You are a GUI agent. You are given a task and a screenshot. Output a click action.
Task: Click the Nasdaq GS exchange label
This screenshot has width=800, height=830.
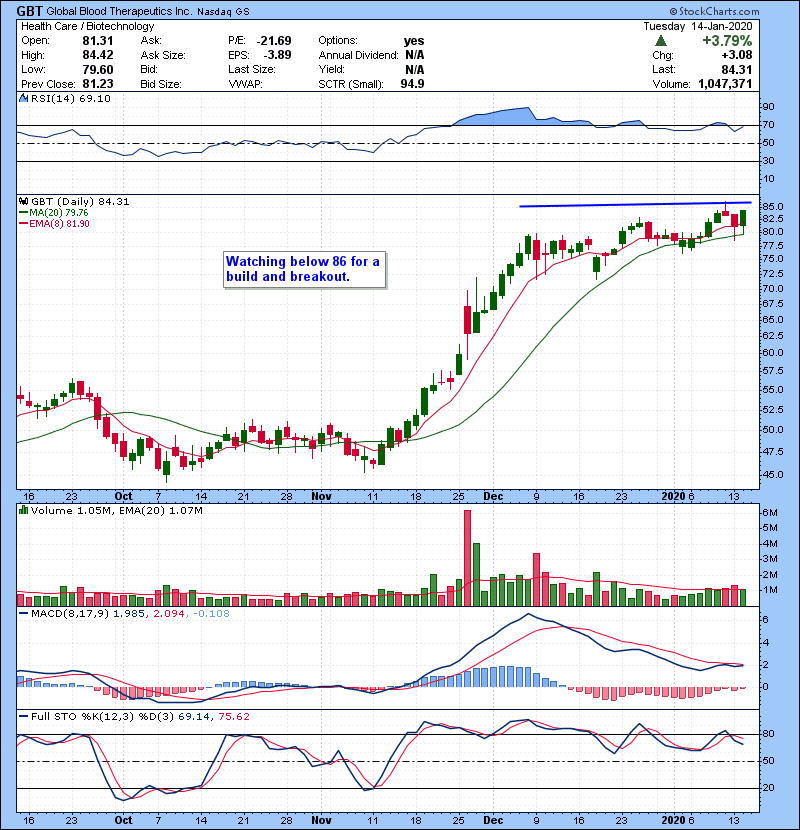pyautogui.click(x=223, y=12)
